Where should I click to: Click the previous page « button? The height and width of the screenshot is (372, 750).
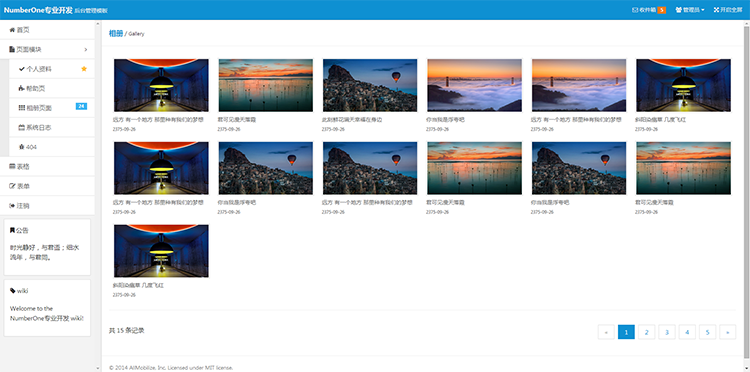606,332
